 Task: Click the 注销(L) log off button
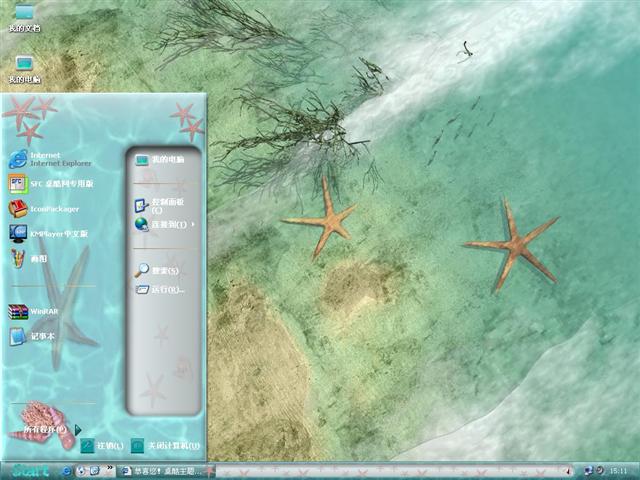102,446
